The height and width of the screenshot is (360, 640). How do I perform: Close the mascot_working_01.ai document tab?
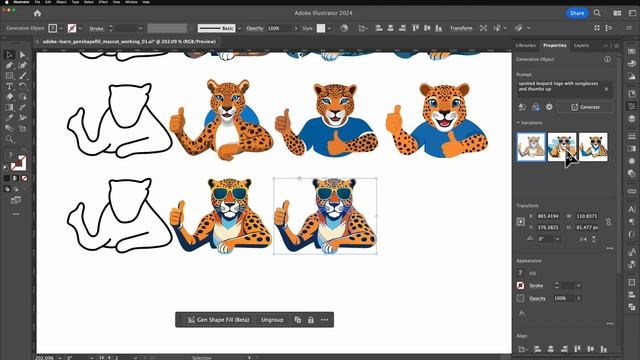point(37,42)
